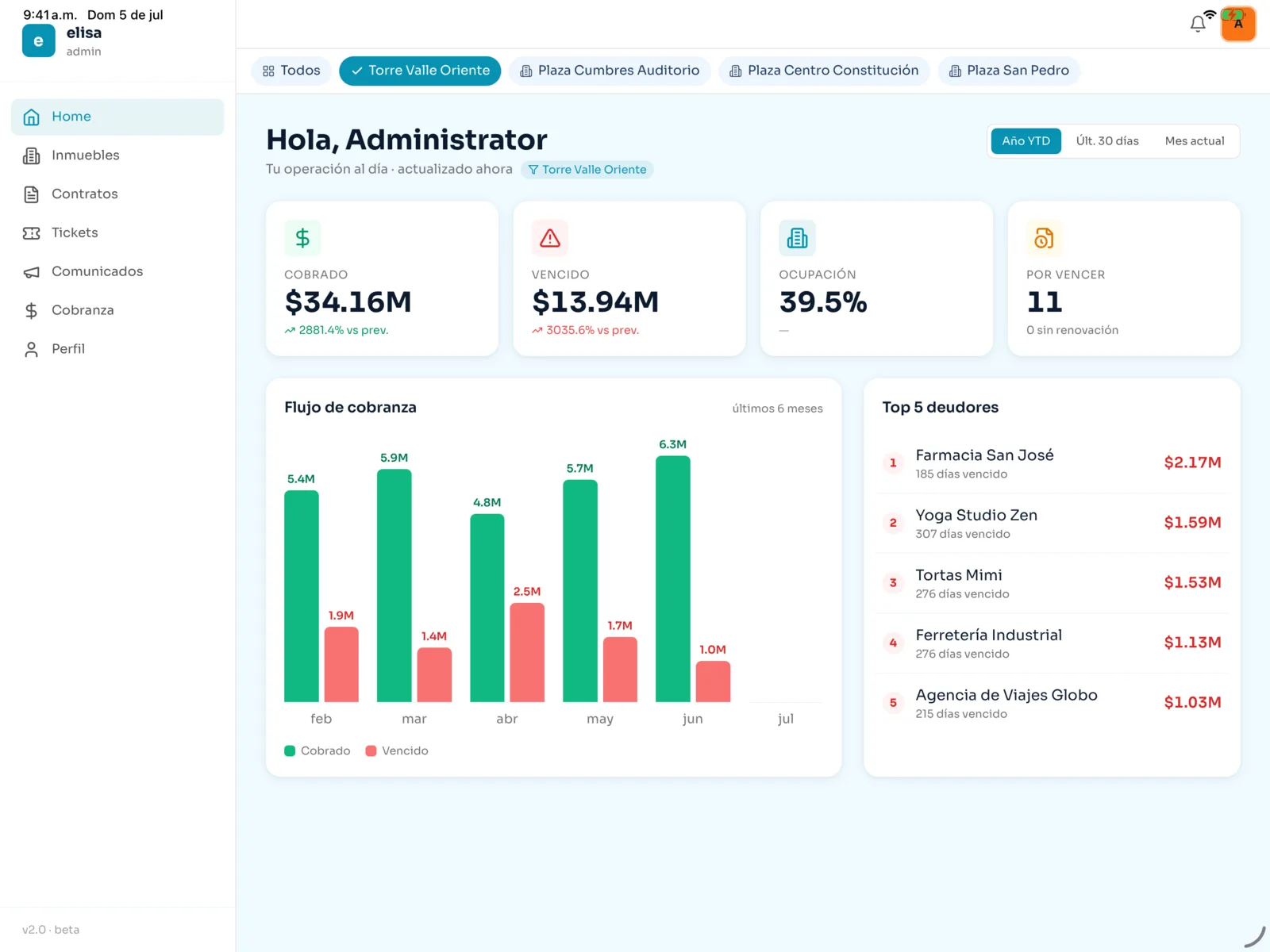Open Comunicados section
Image resolution: width=1270 pixels, height=952 pixels.
[x=117, y=272]
